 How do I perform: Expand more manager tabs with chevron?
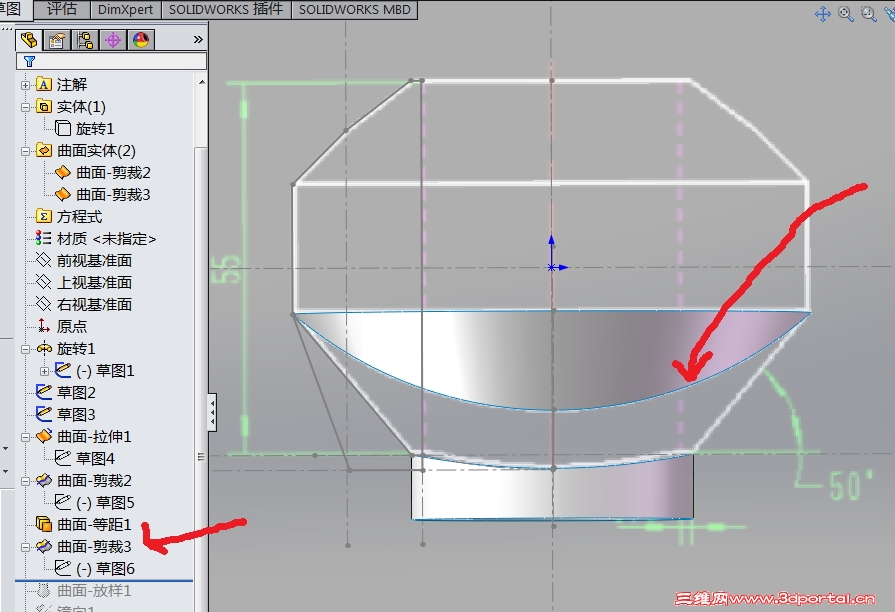[x=198, y=39]
